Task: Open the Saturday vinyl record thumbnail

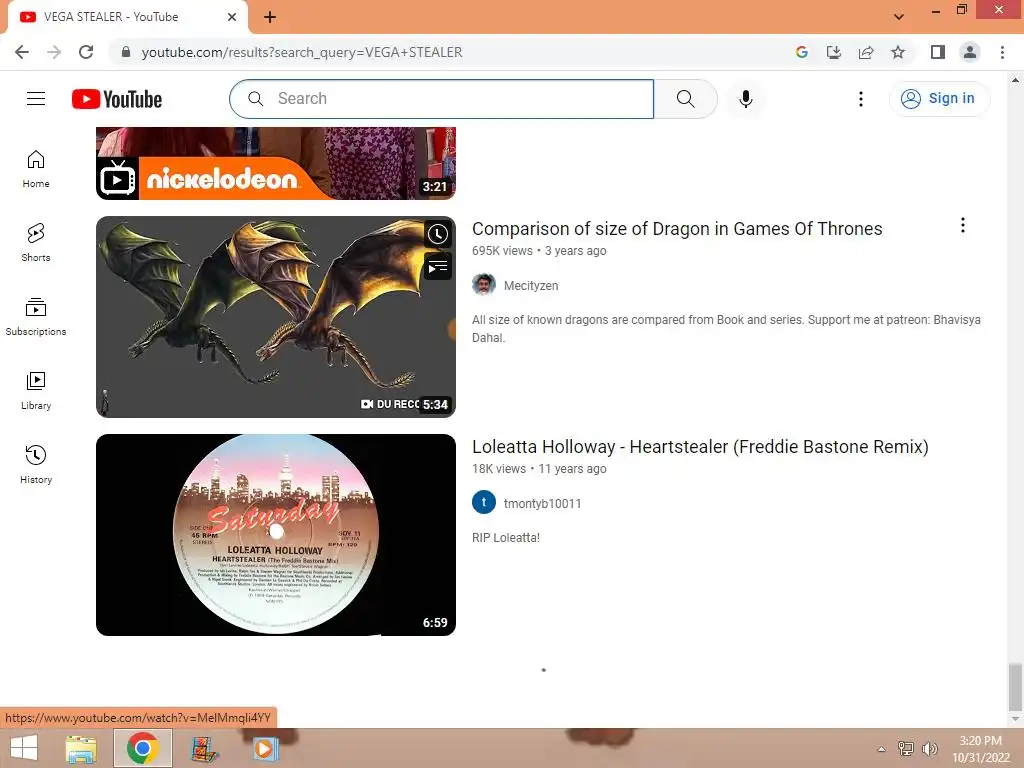Action: tap(276, 535)
